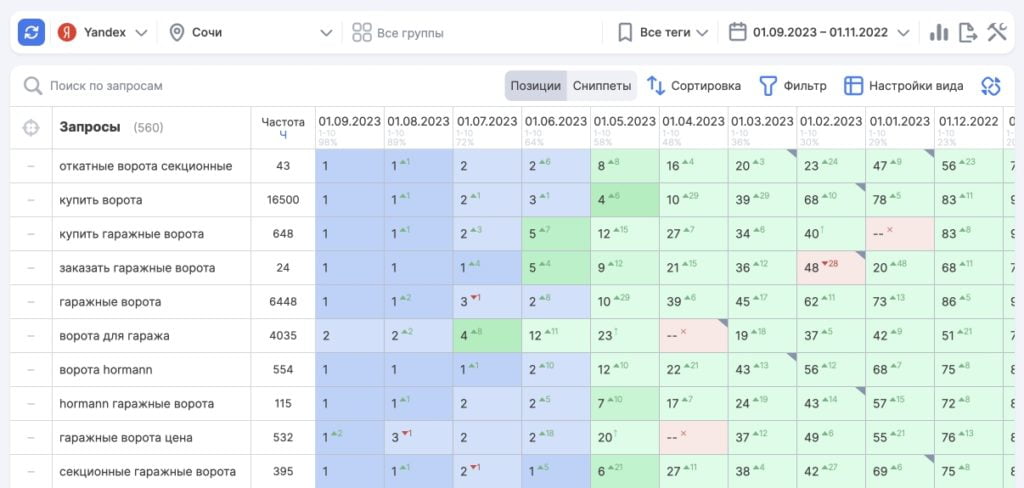Expand the Yandex search engine dropdown
The width and height of the screenshot is (1024, 488).
(103, 33)
